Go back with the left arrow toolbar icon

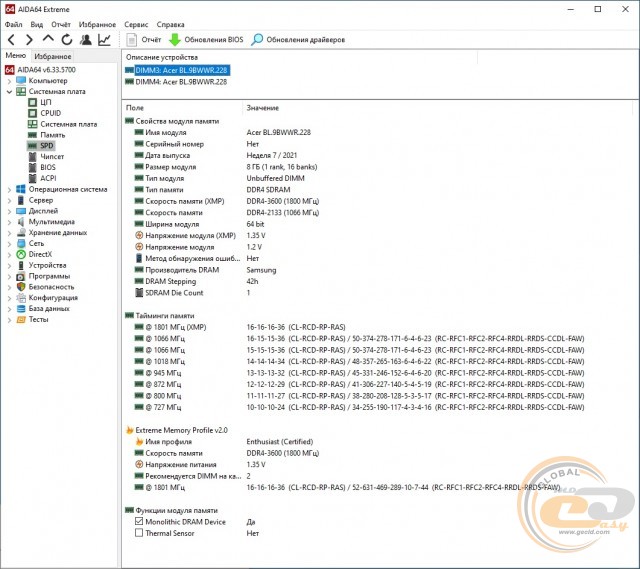pos(11,40)
